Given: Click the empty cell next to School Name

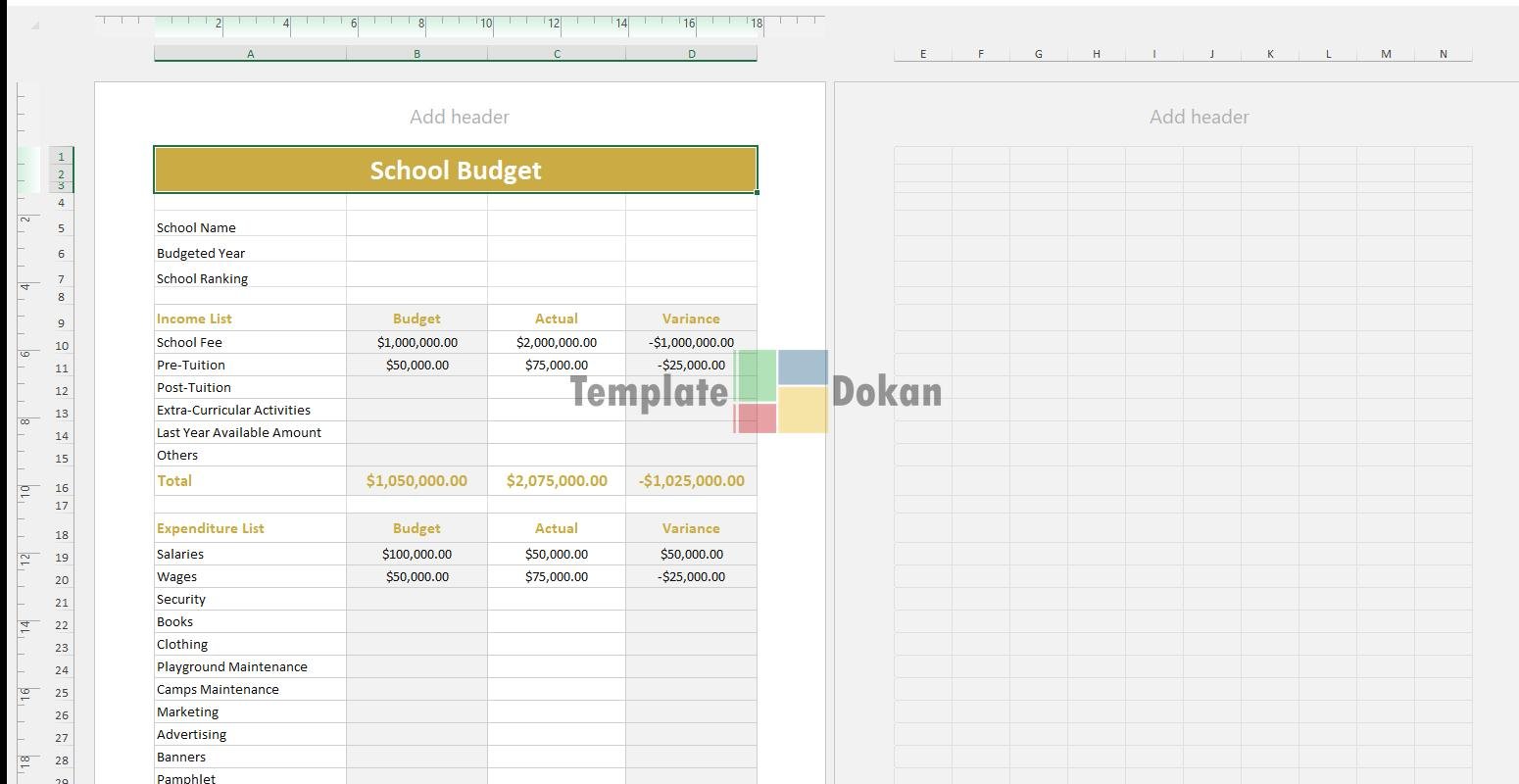Looking at the screenshot, I should click(x=416, y=227).
